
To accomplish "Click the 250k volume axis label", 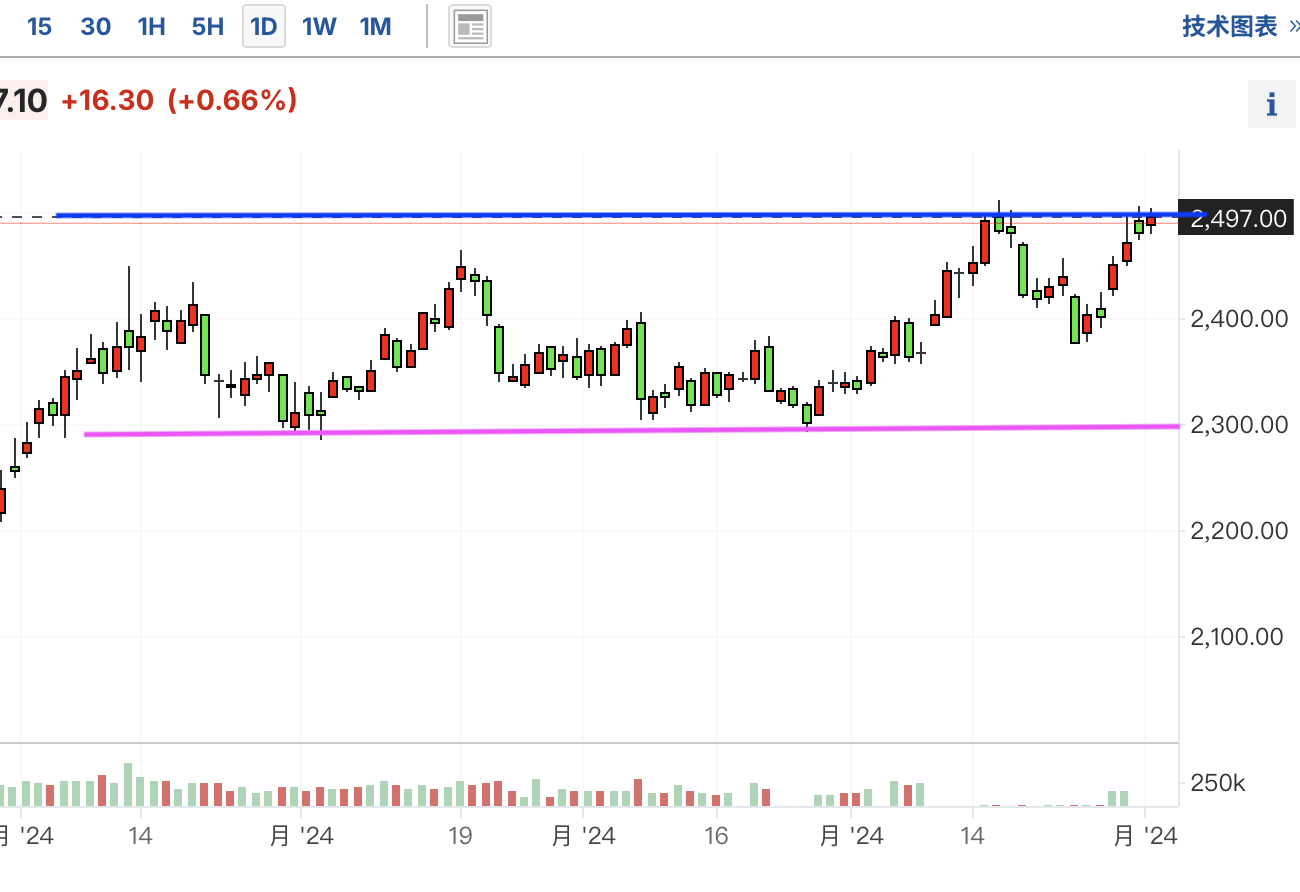I will coord(1218,782).
